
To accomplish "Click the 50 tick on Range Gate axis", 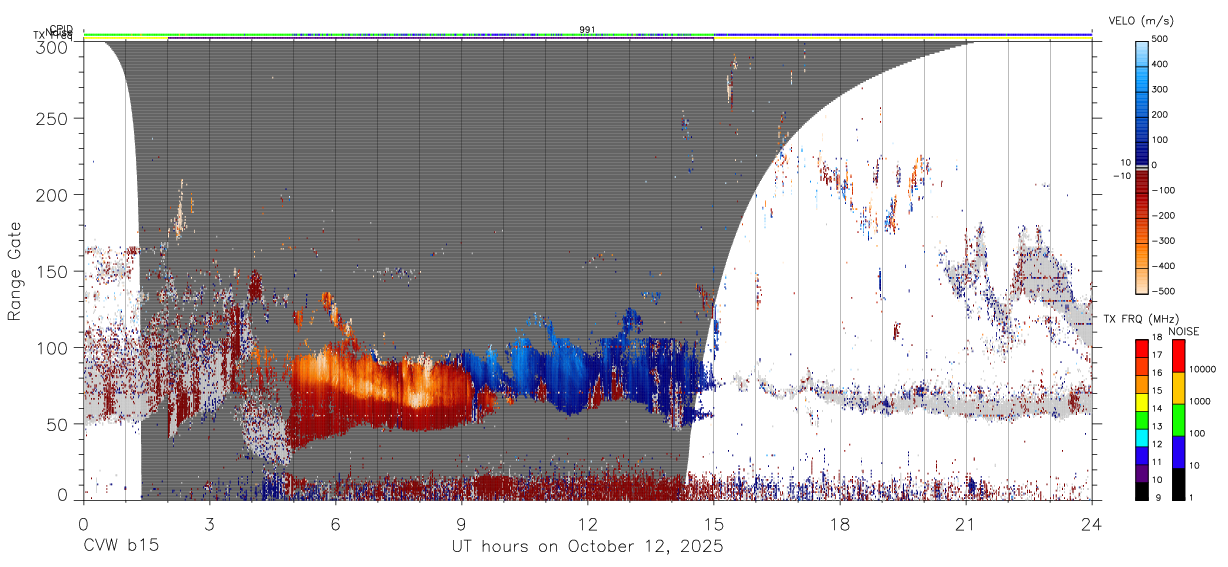I will [x=59, y=424].
